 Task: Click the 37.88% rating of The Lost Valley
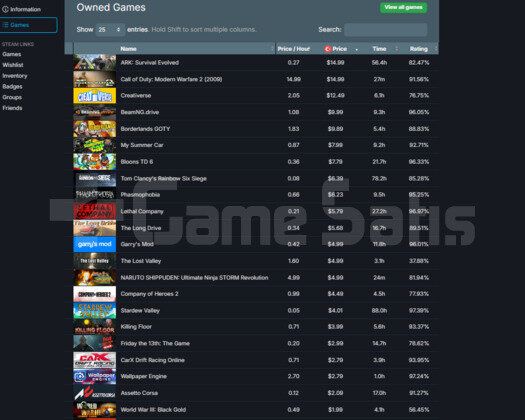419,261
